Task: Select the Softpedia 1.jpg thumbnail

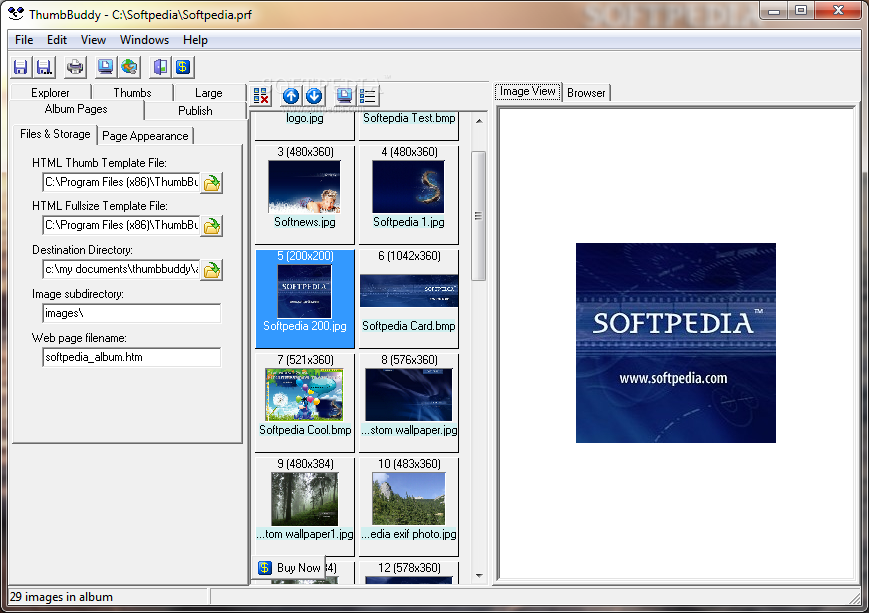Action: [x=408, y=194]
